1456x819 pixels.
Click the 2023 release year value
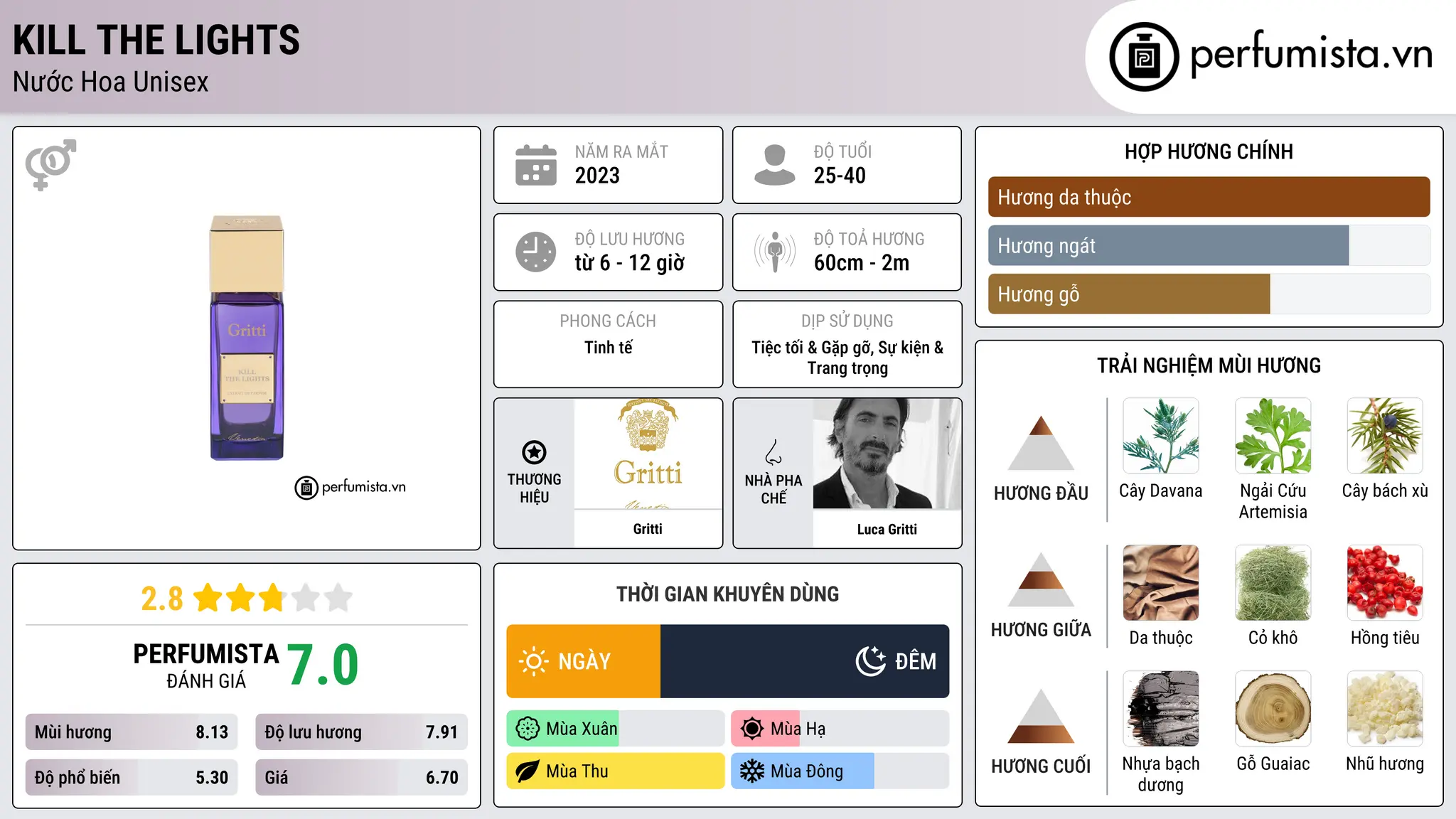[597, 176]
